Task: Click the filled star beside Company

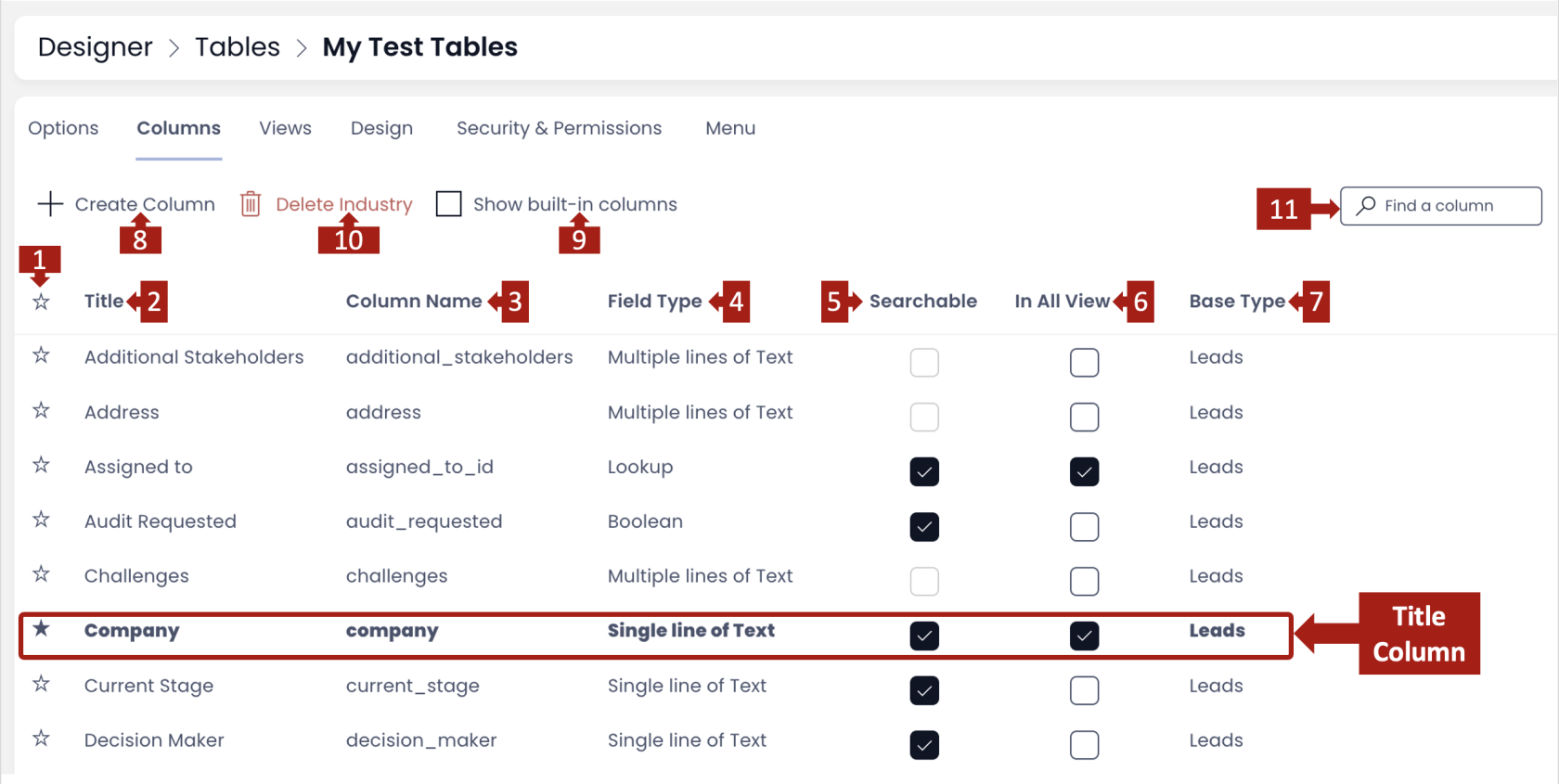Action: pyautogui.click(x=41, y=629)
